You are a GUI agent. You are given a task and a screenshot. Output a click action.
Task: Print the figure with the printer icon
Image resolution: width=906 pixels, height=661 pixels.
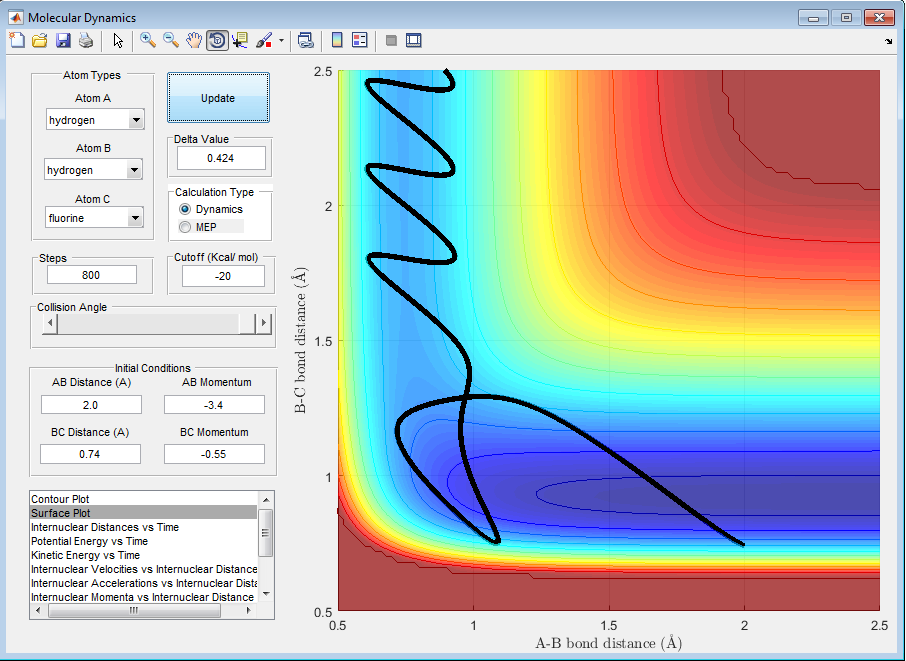tap(86, 40)
